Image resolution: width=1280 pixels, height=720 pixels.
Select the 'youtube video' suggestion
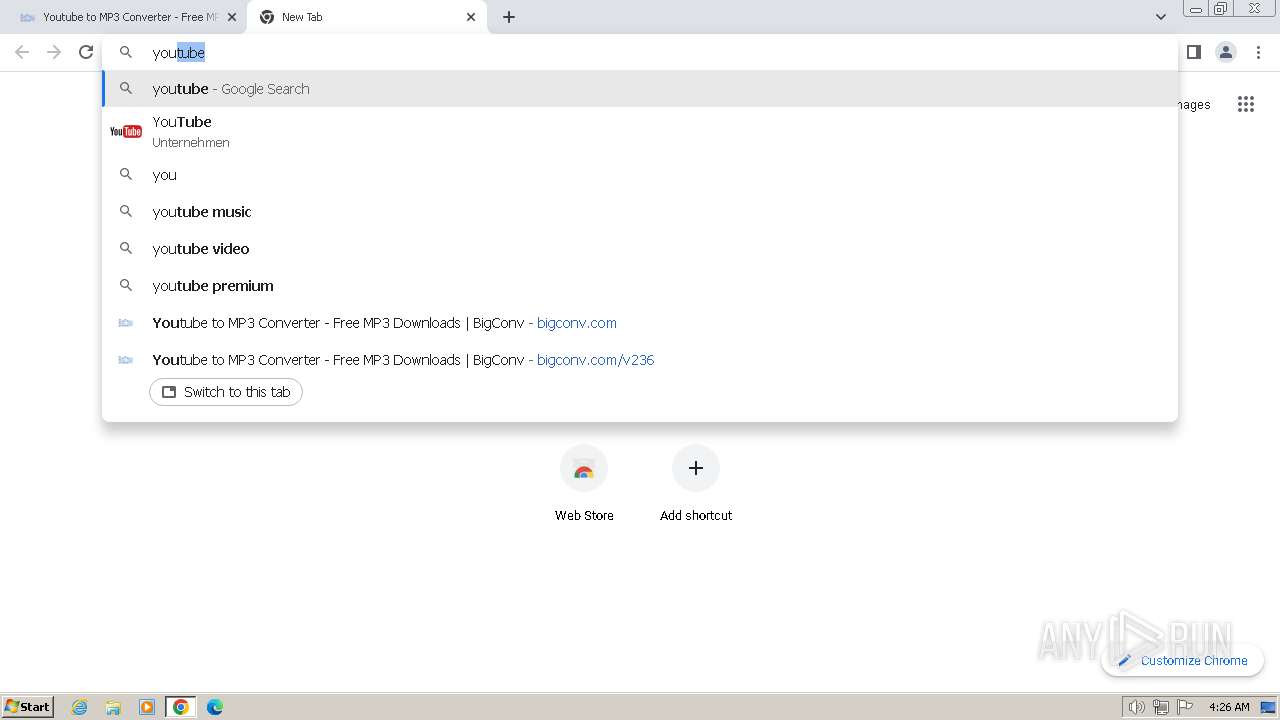(640, 249)
